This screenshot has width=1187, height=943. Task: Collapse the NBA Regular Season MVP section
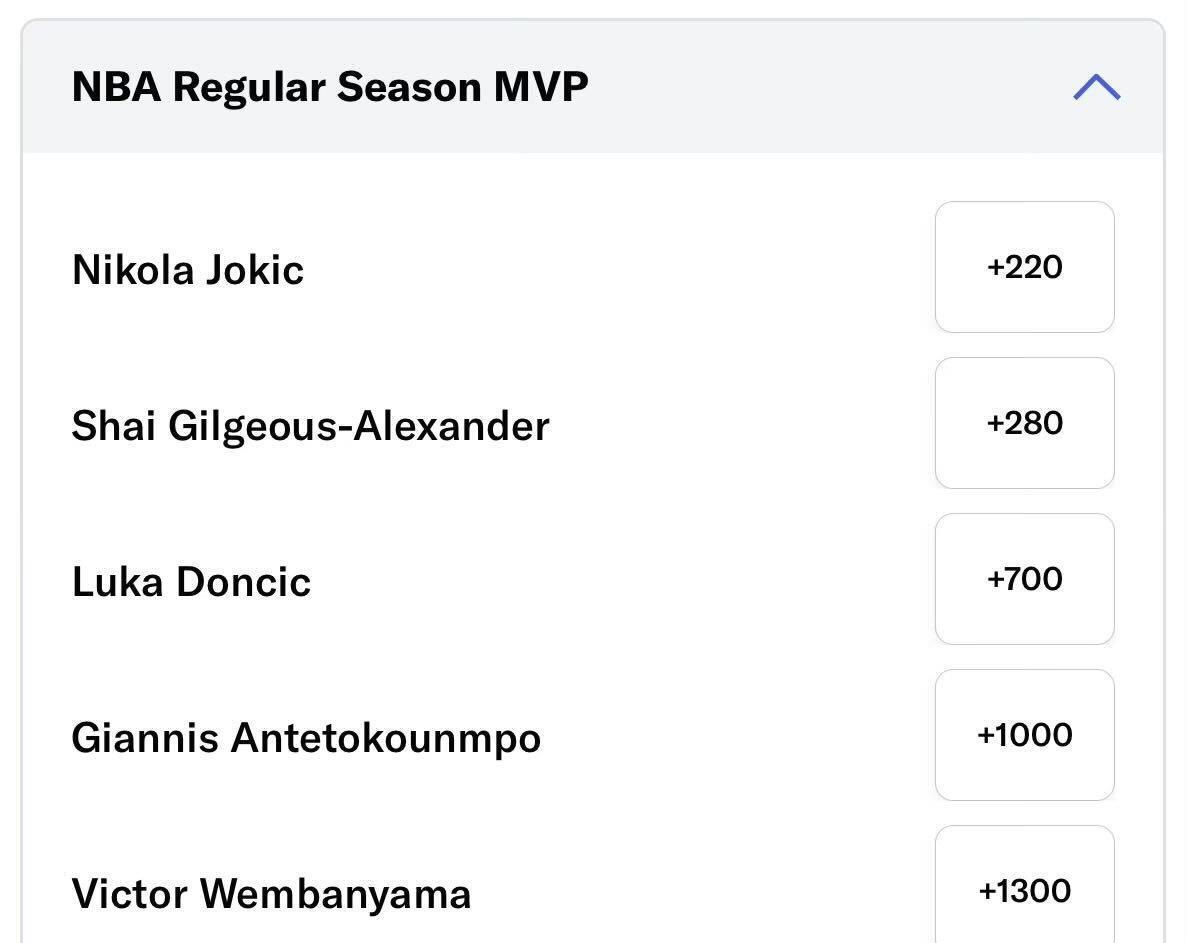pyautogui.click(x=1096, y=87)
